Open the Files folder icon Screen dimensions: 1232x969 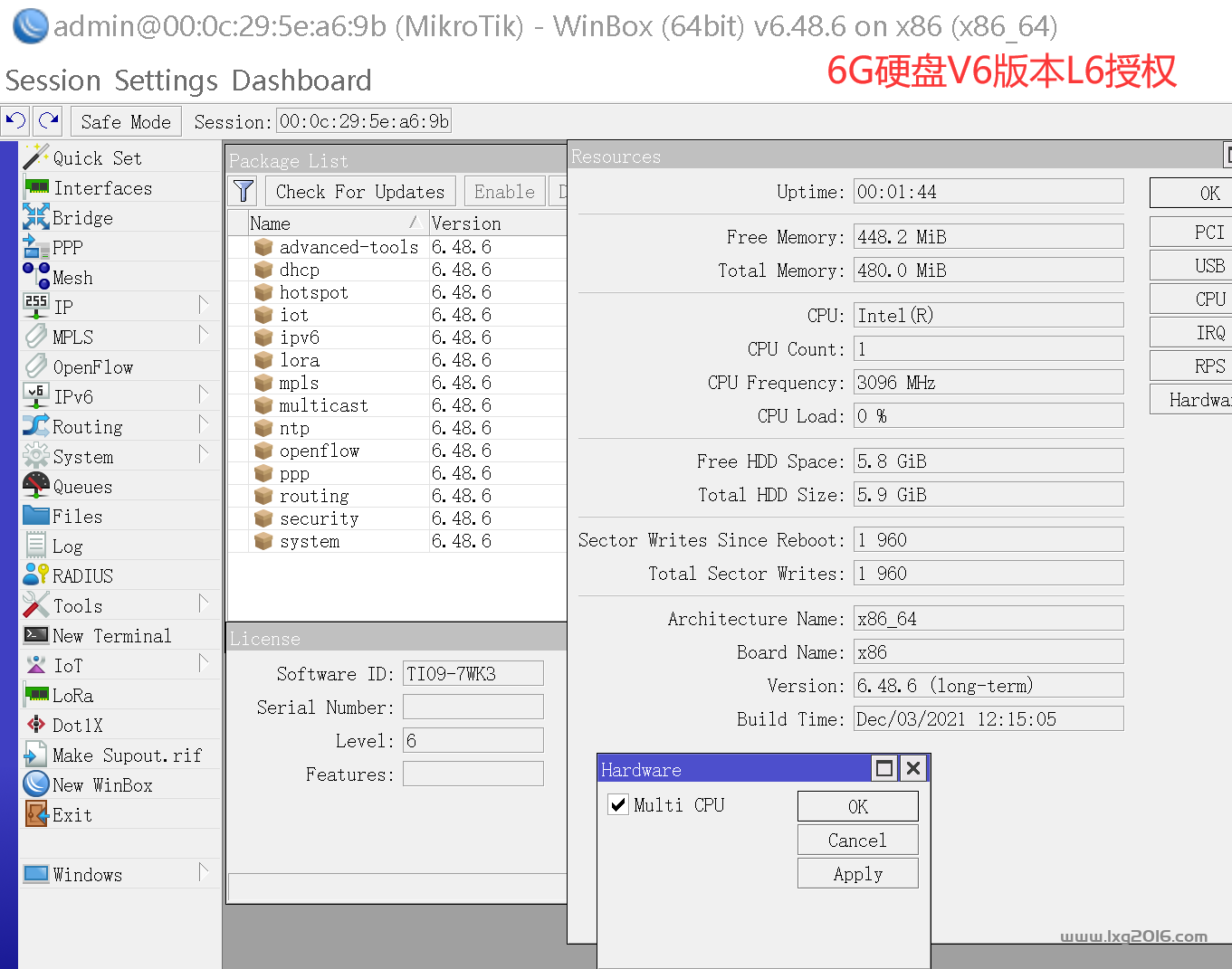point(36,516)
